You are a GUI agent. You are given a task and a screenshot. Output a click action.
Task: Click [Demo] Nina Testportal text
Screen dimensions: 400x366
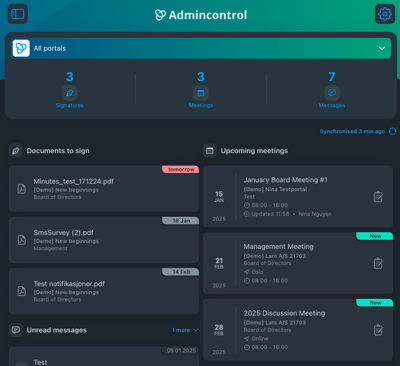coord(275,189)
